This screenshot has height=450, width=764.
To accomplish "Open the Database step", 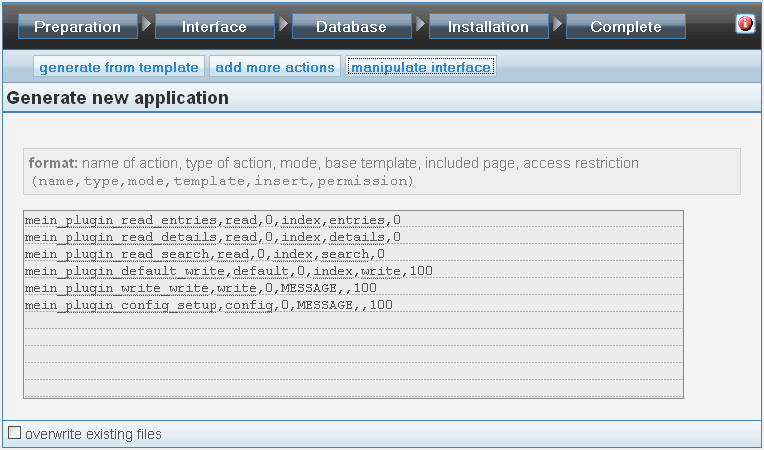I will [x=352, y=26].
